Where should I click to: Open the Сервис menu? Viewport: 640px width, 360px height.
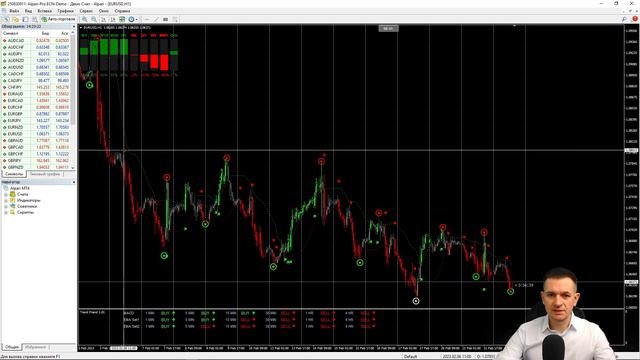(x=86, y=11)
